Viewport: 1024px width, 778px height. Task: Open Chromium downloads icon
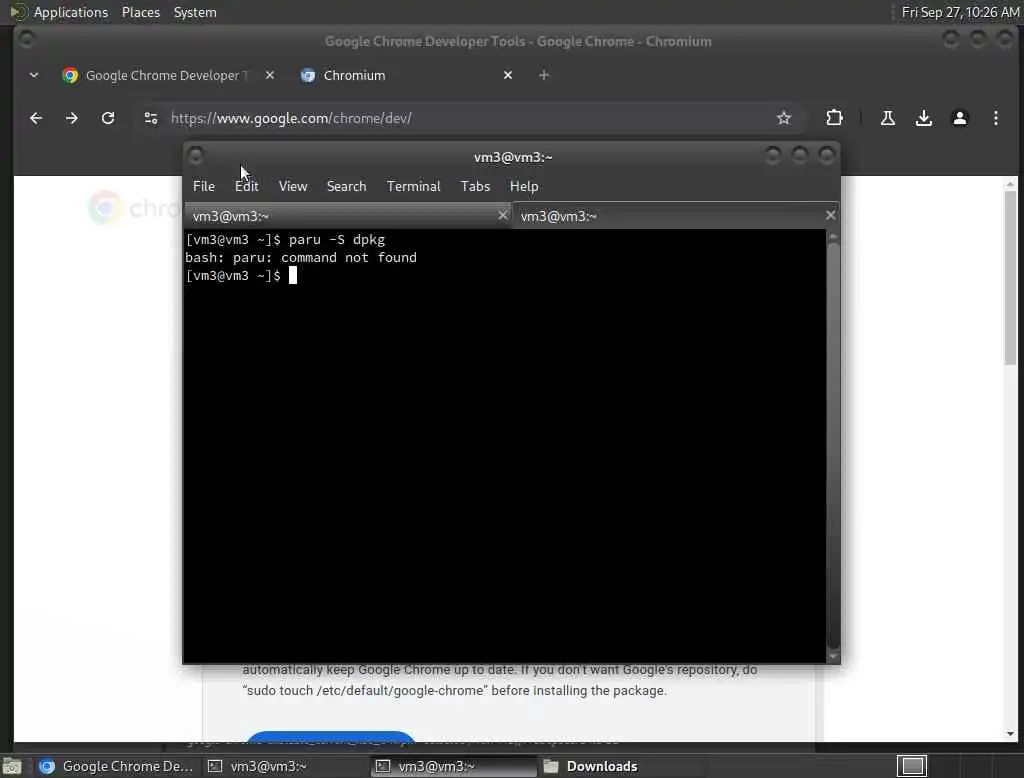pyautogui.click(x=923, y=118)
